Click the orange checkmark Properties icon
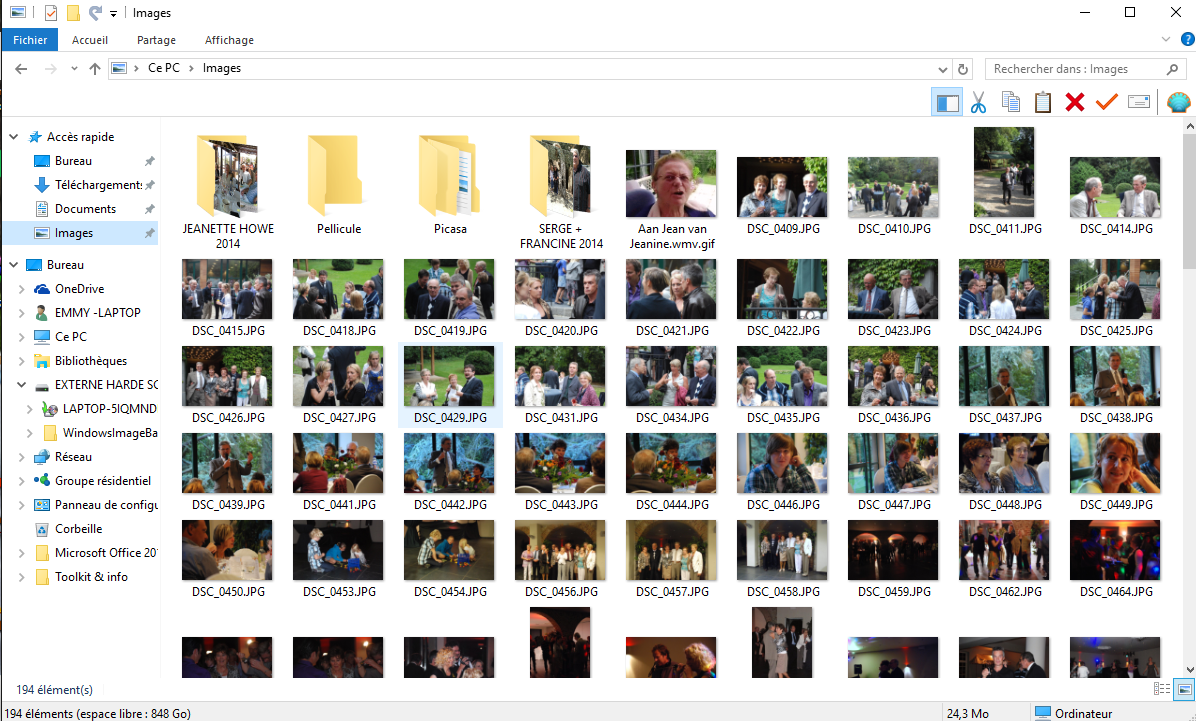Viewport: 1196px width, 721px height. click(x=1107, y=101)
